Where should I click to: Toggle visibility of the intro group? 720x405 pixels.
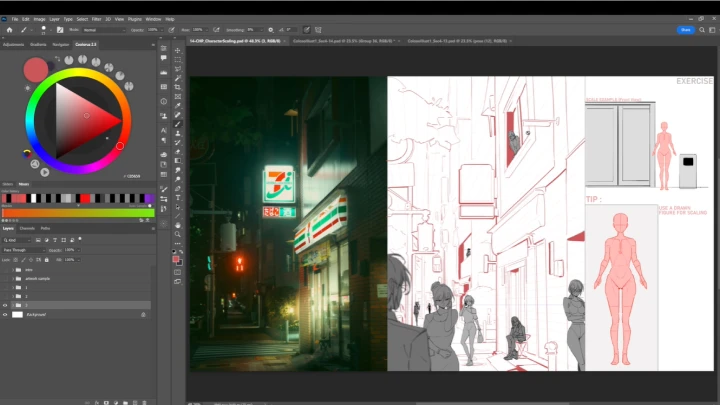(x=5, y=270)
